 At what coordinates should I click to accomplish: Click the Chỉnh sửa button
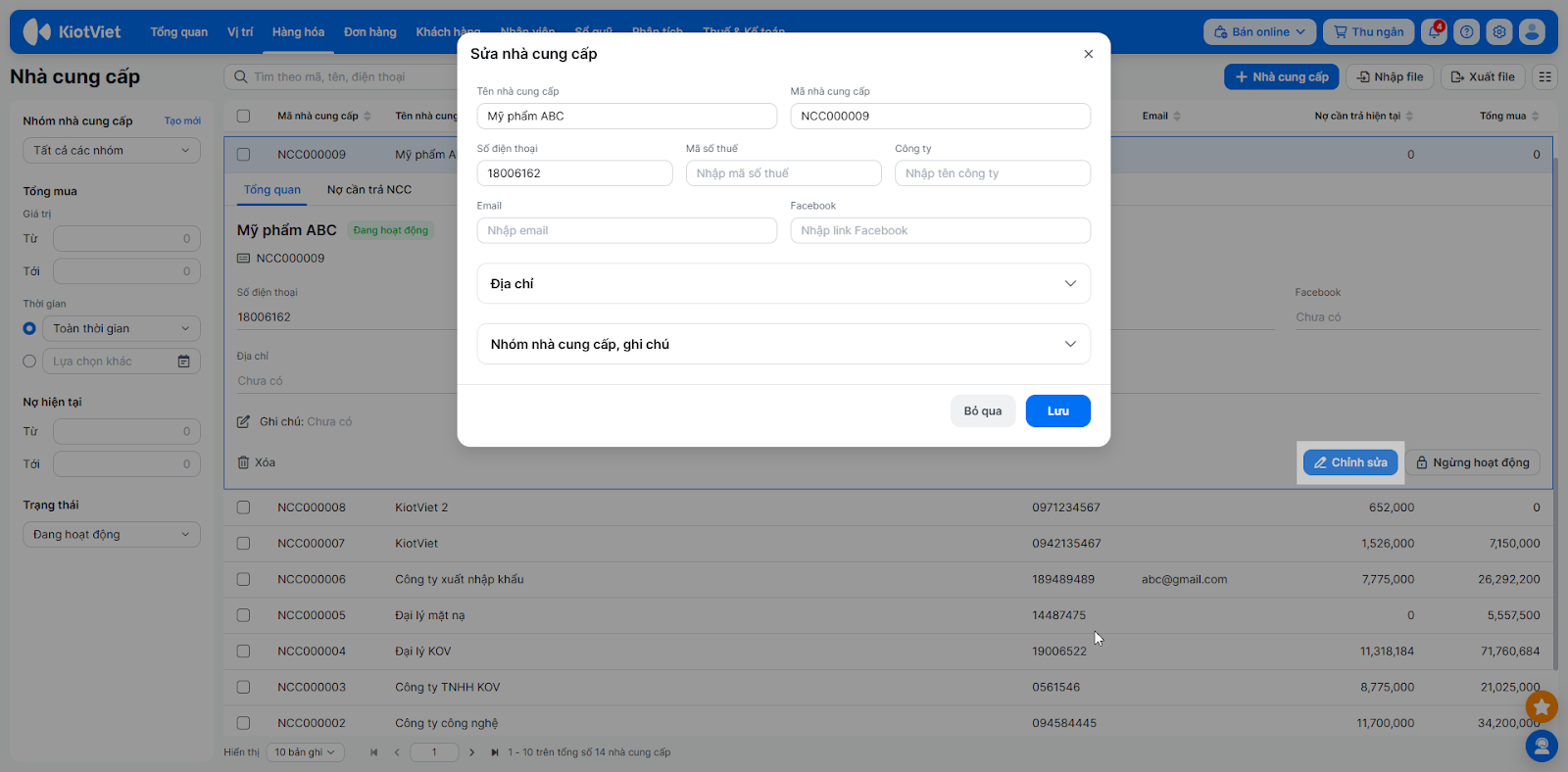point(1350,462)
